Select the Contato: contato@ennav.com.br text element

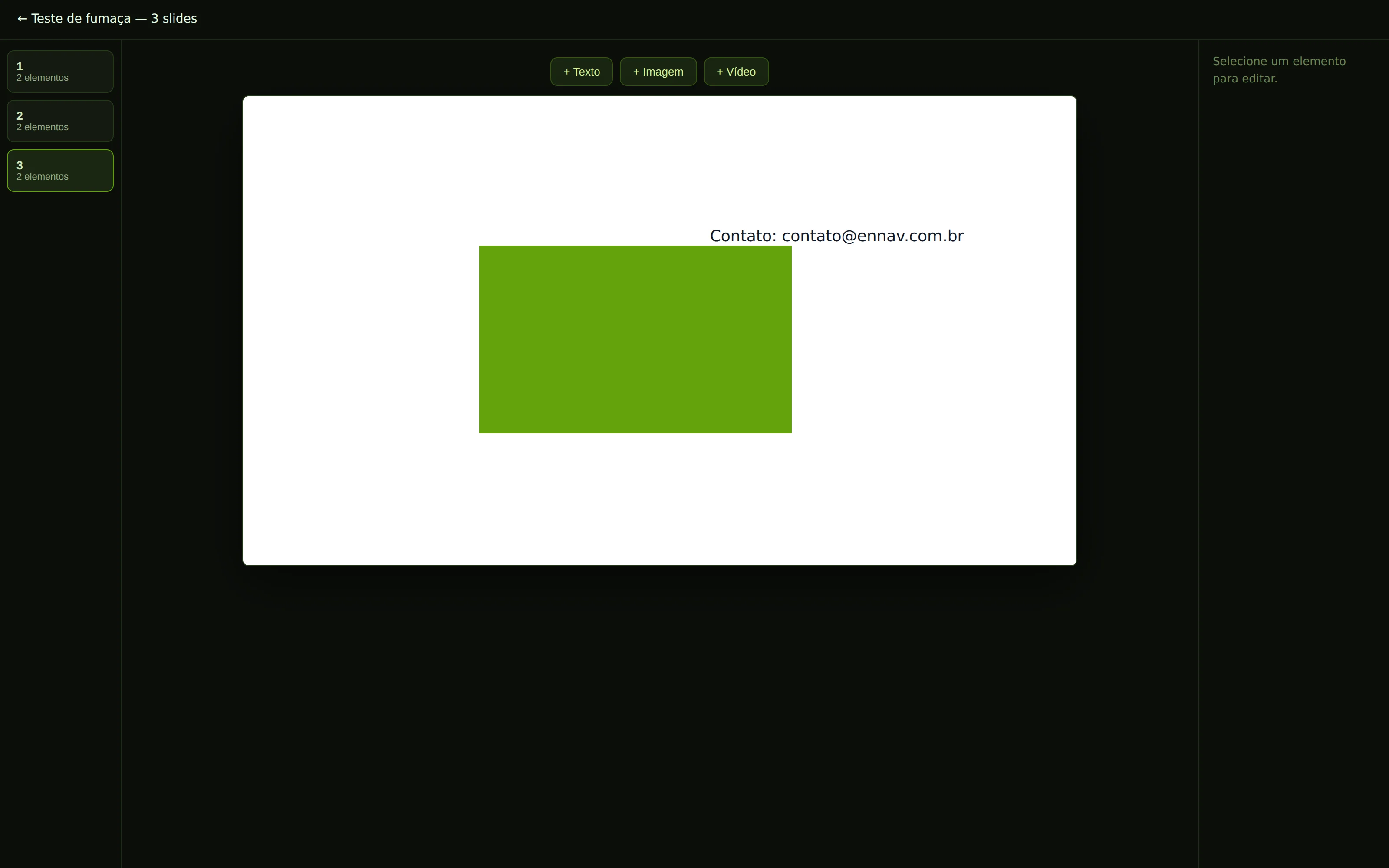click(x=836, y=236)
